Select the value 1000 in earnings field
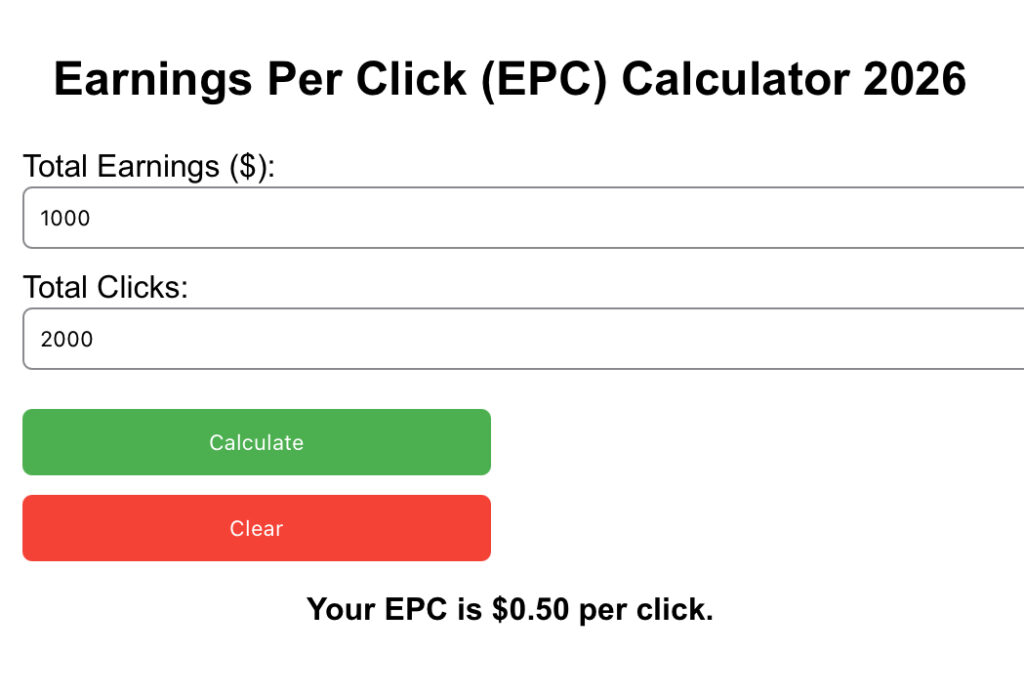 tap(65, 218)
